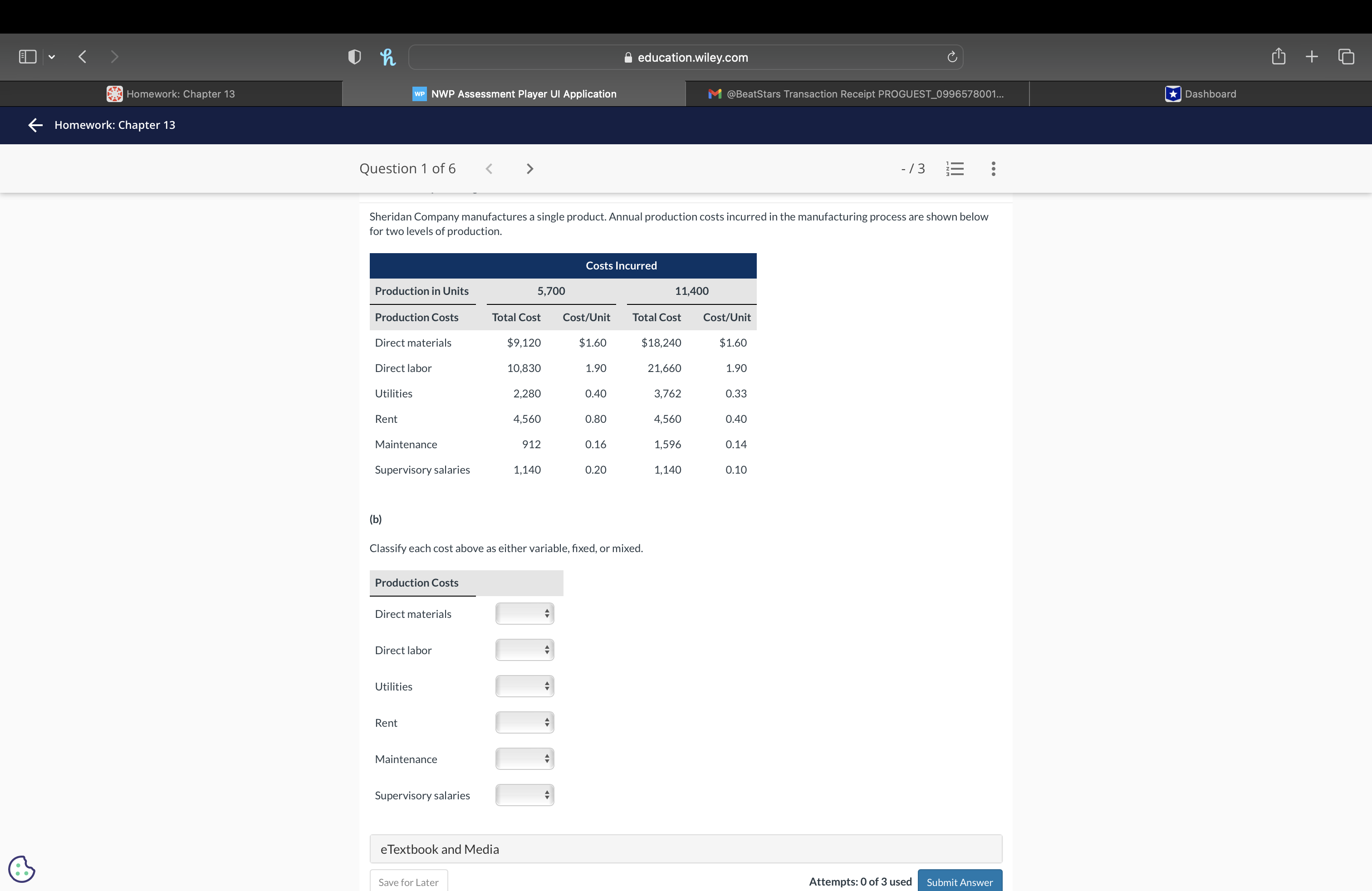Open the three-dot more options menu

pos(993,168)
